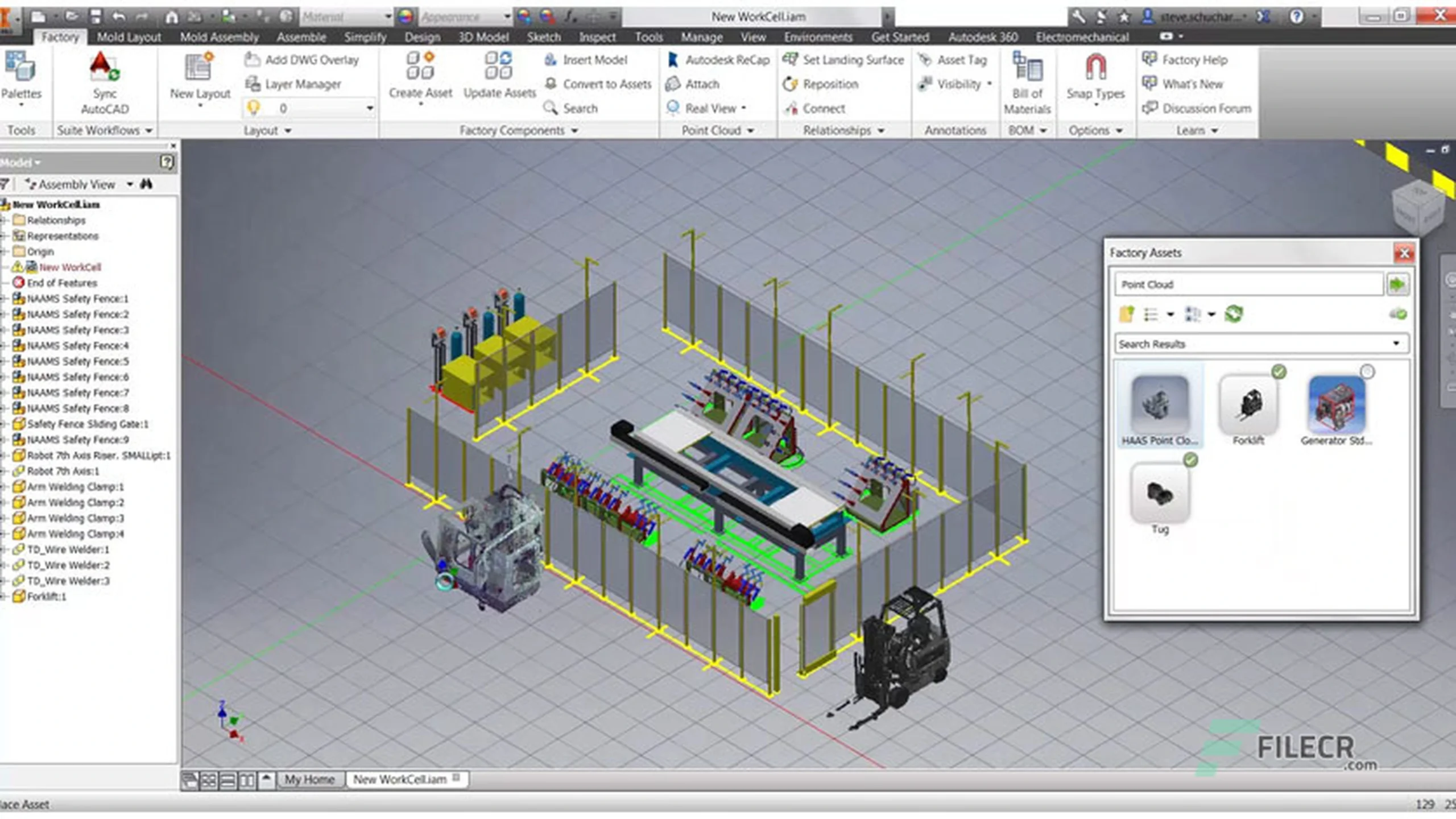This screenshot has width=1456, height=819.
Task: Toggle the Generator Std asset selection circle
Action: (1367, 372)
